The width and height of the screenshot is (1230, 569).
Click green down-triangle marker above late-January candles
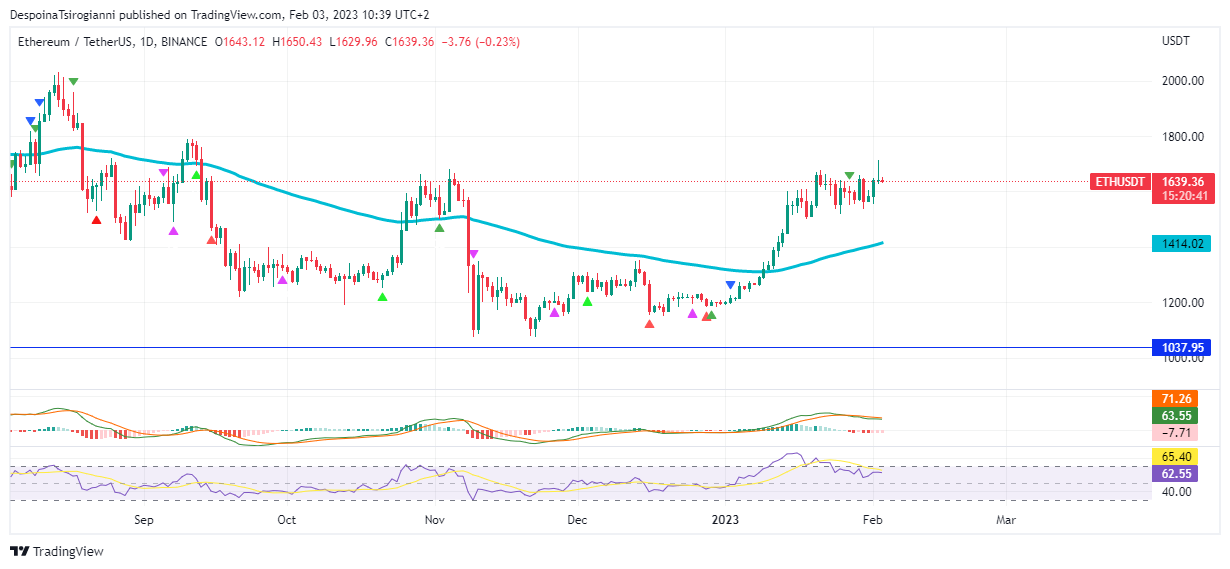(x=849, y=176)
